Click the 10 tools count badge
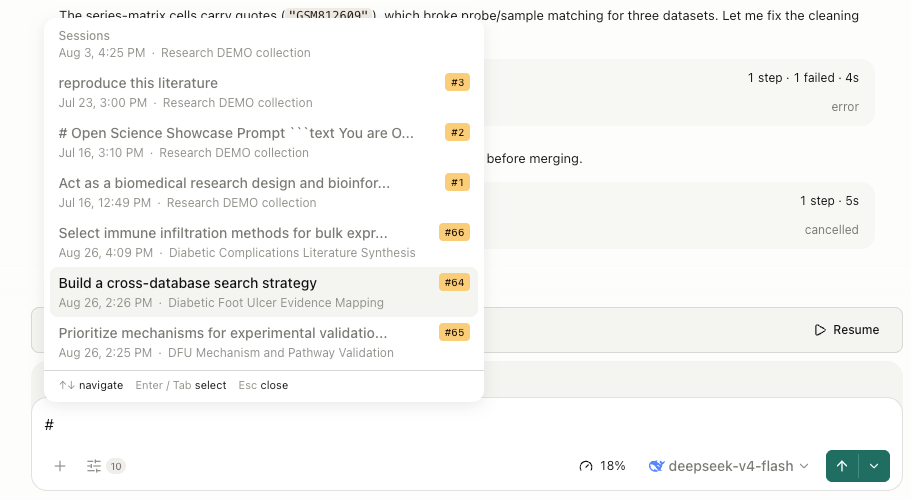This screenshot has height=500, width=911. (116, 466)
